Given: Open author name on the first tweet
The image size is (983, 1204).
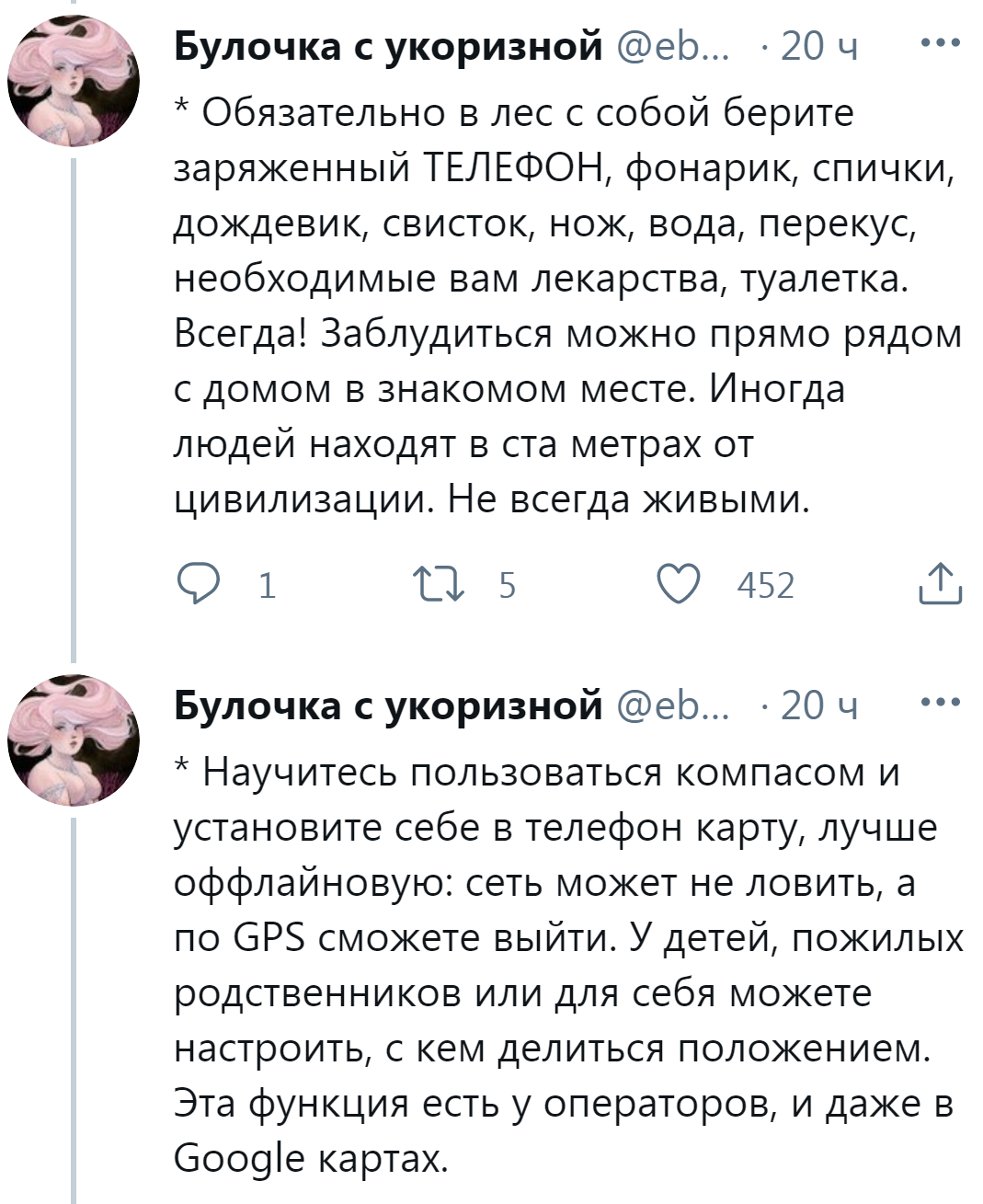Looking at the screenshot, I should click(388, 45).
